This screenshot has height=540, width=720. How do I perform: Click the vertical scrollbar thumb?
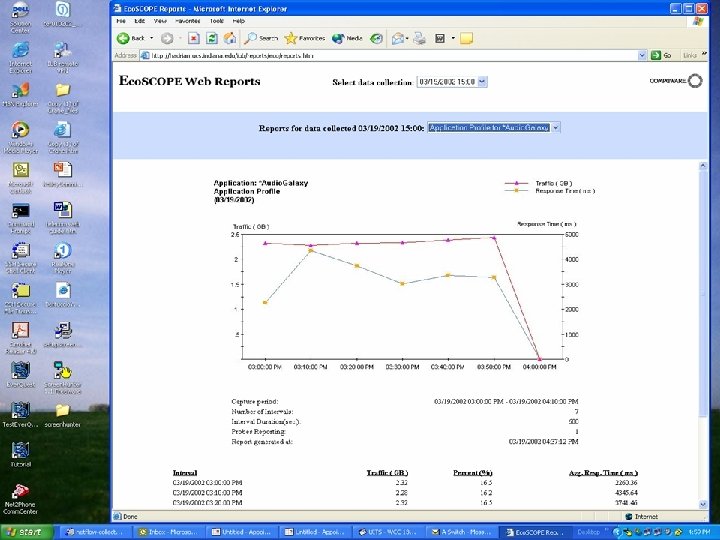point(703,294)
